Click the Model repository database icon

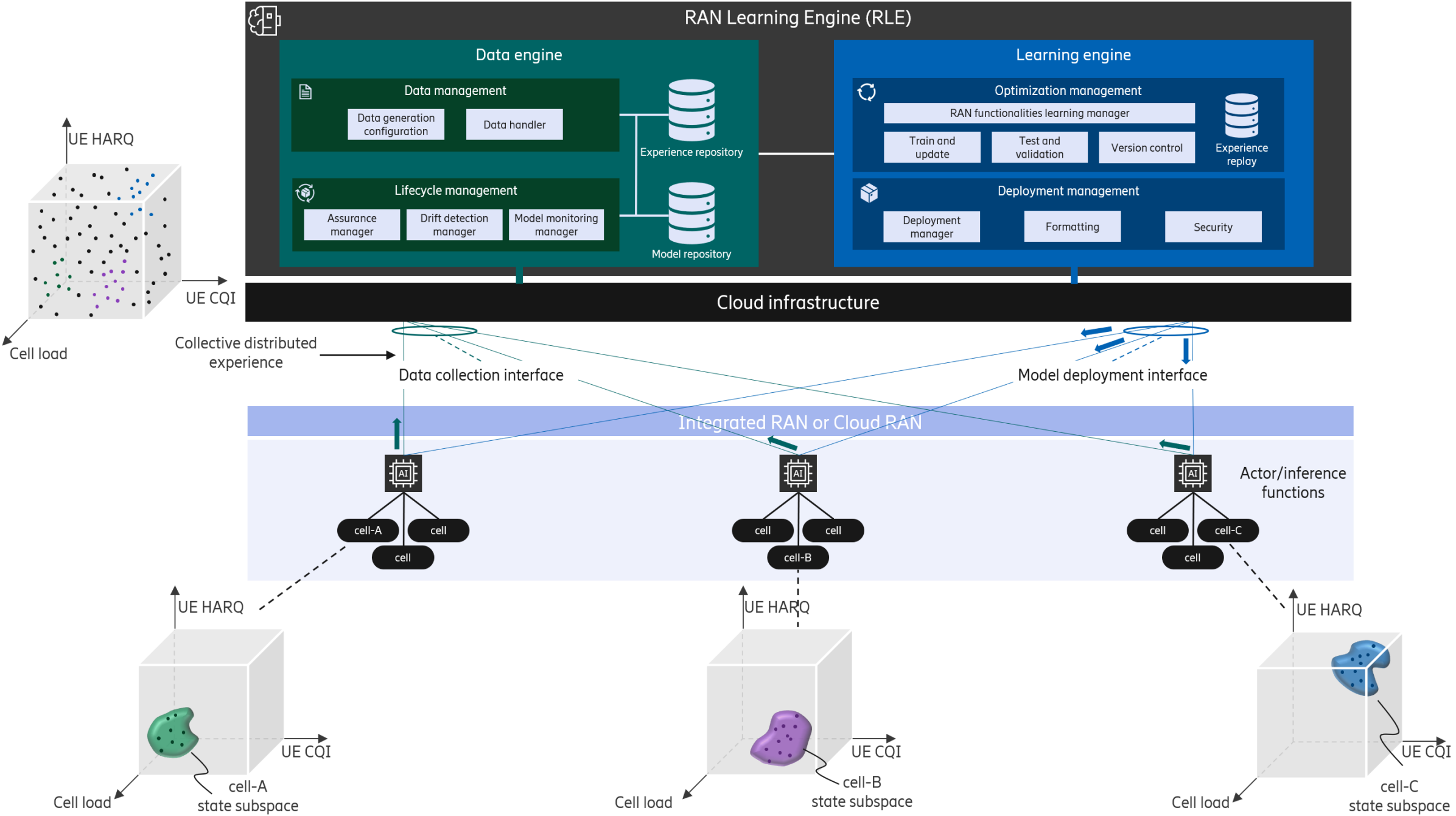tap(691, 213)
